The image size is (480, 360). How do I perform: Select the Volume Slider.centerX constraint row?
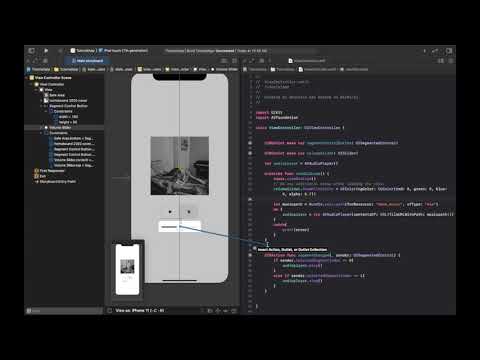(x=71, y=160)
